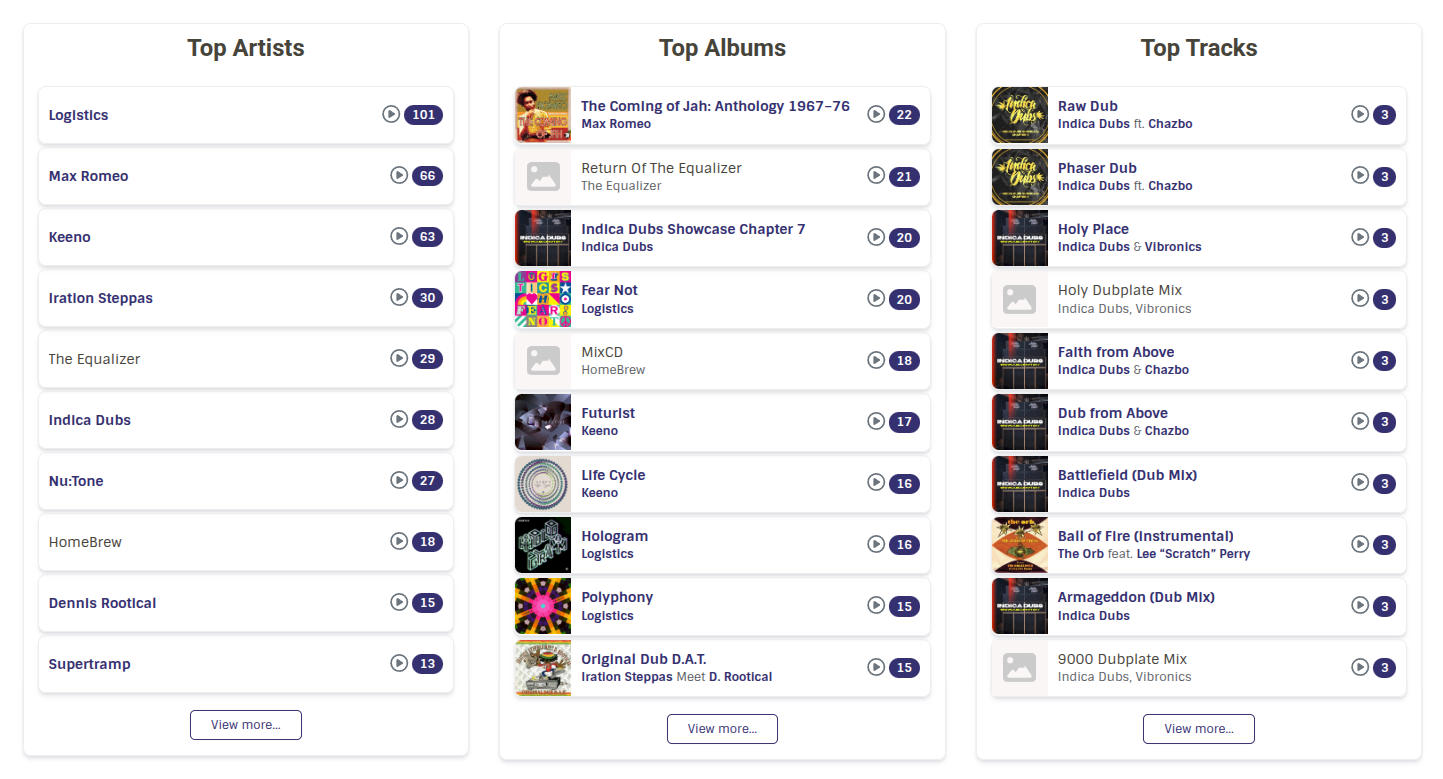Open the Phaser Dub track link
The width and height of the screenshot is (1443, 779).
pyautogui.click(x=1097, y=168)
